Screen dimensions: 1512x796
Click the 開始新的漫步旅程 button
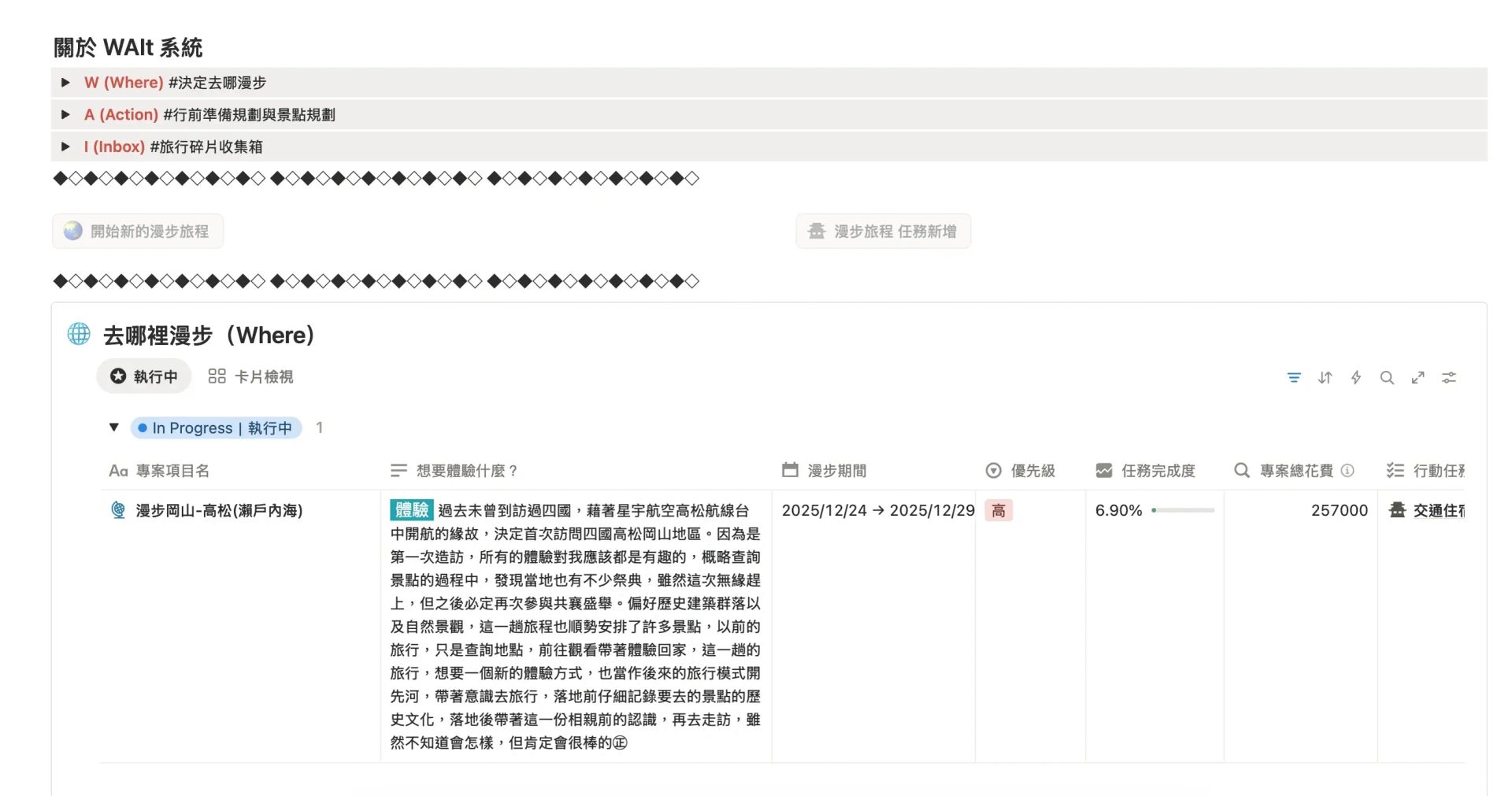tap(138, 231)
